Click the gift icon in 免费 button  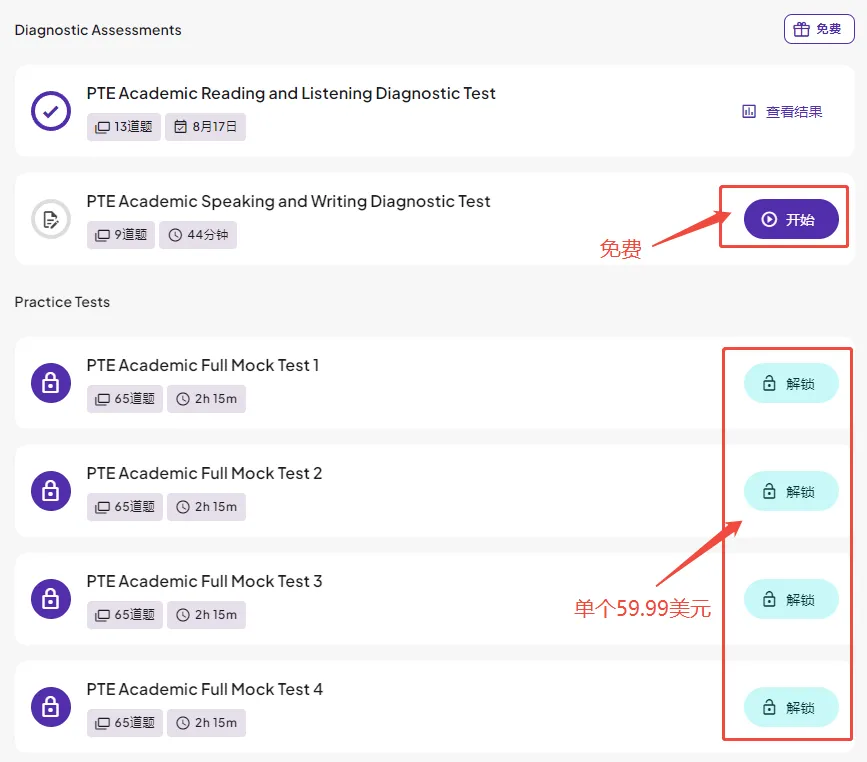point(801,29)
